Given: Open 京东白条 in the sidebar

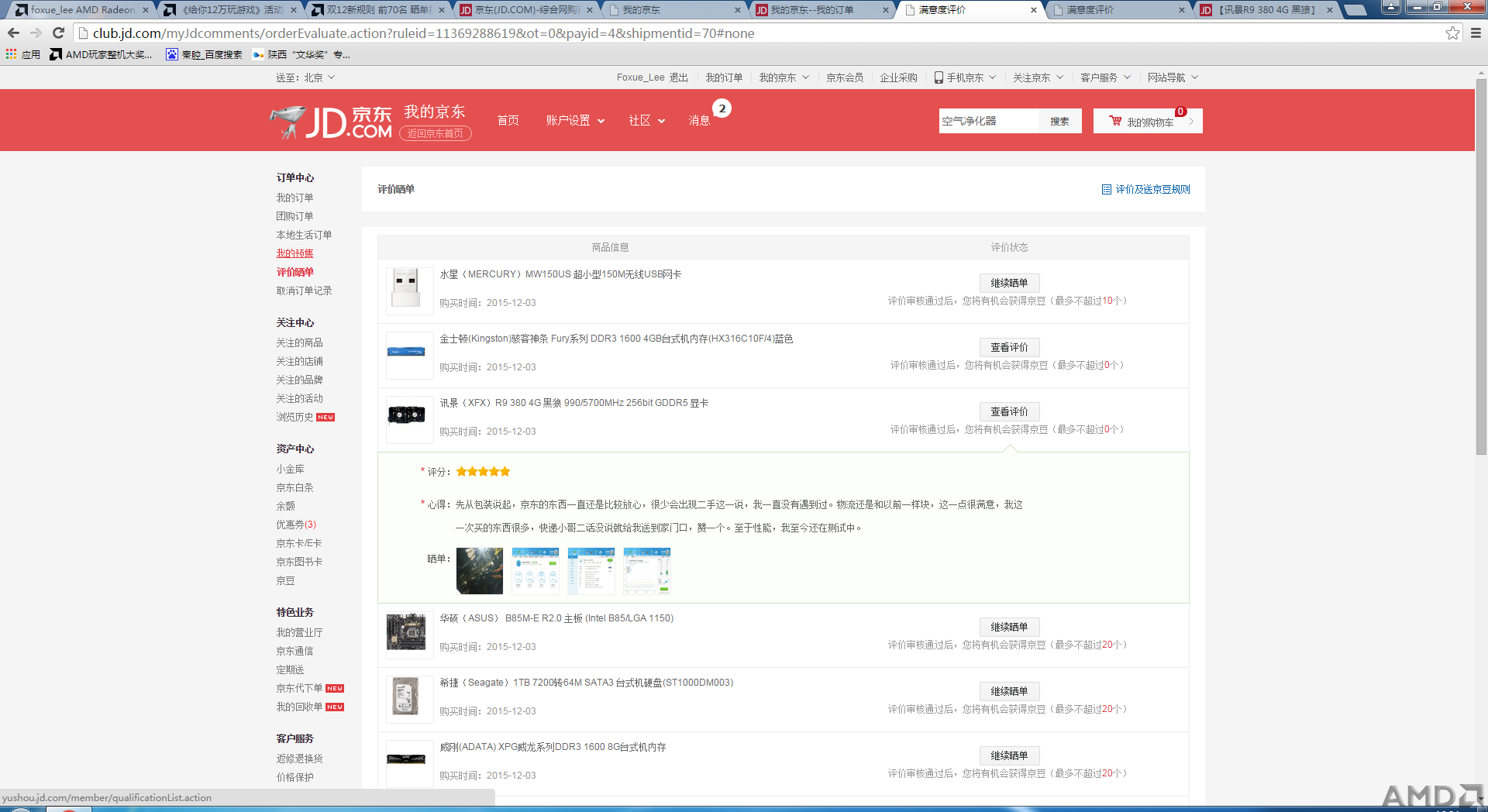Looking at the screenshot, I should (x=294, y=487).
